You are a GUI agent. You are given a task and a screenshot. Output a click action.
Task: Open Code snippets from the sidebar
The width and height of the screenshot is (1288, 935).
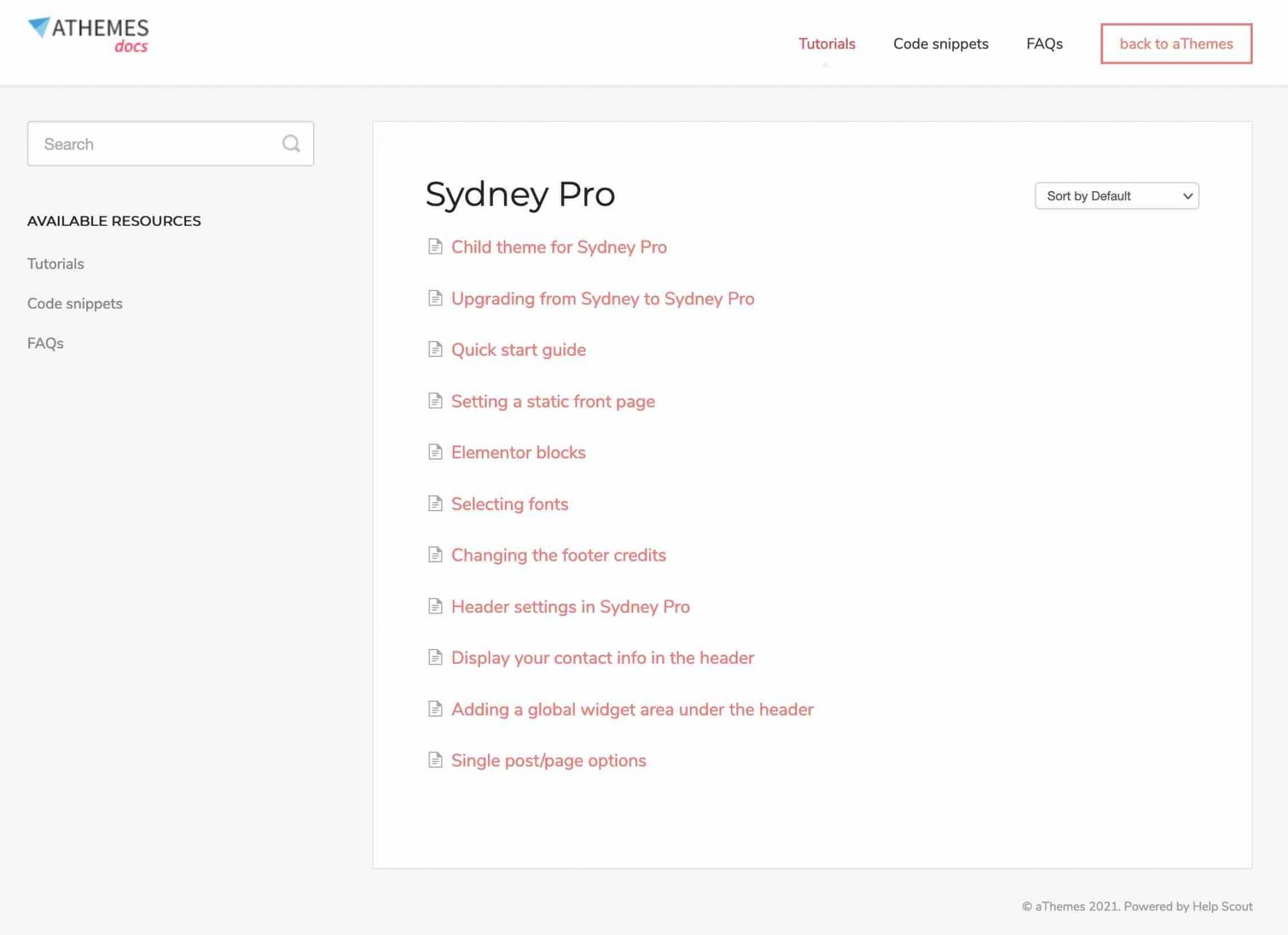click(x=74, y=303)
